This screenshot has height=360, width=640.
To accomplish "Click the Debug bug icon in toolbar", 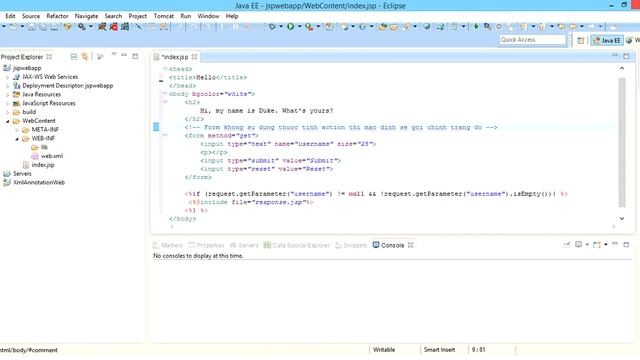I will [272, 27].
